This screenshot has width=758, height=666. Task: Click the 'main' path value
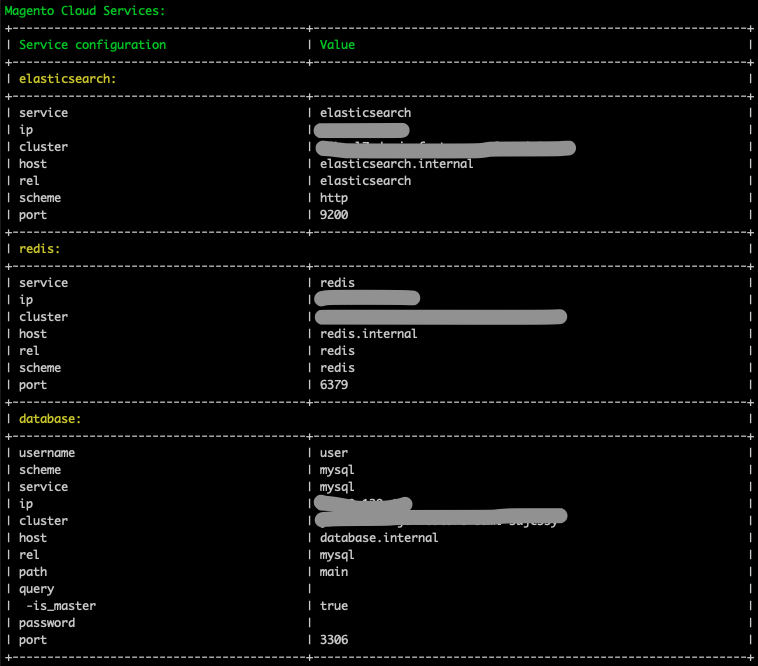pyautogui.click(x=334, y=572)
